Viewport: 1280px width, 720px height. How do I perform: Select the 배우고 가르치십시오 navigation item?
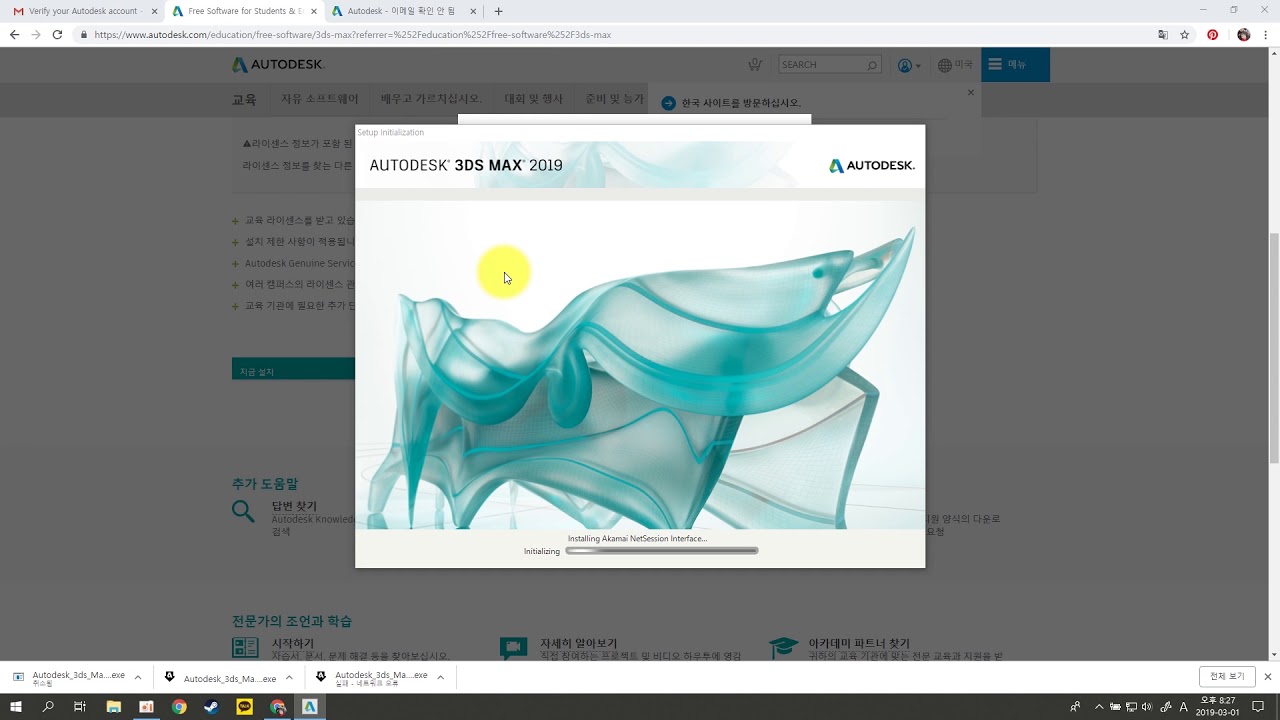[x=431, y=99]
